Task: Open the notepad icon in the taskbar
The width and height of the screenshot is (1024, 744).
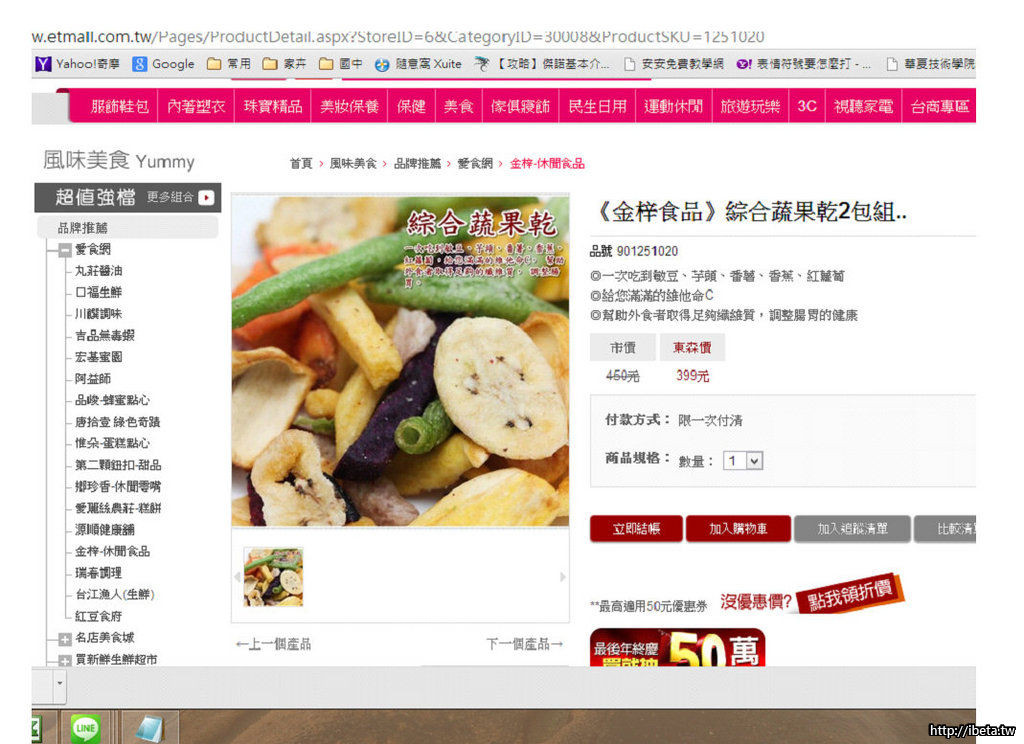Action: tap(149, 728)
